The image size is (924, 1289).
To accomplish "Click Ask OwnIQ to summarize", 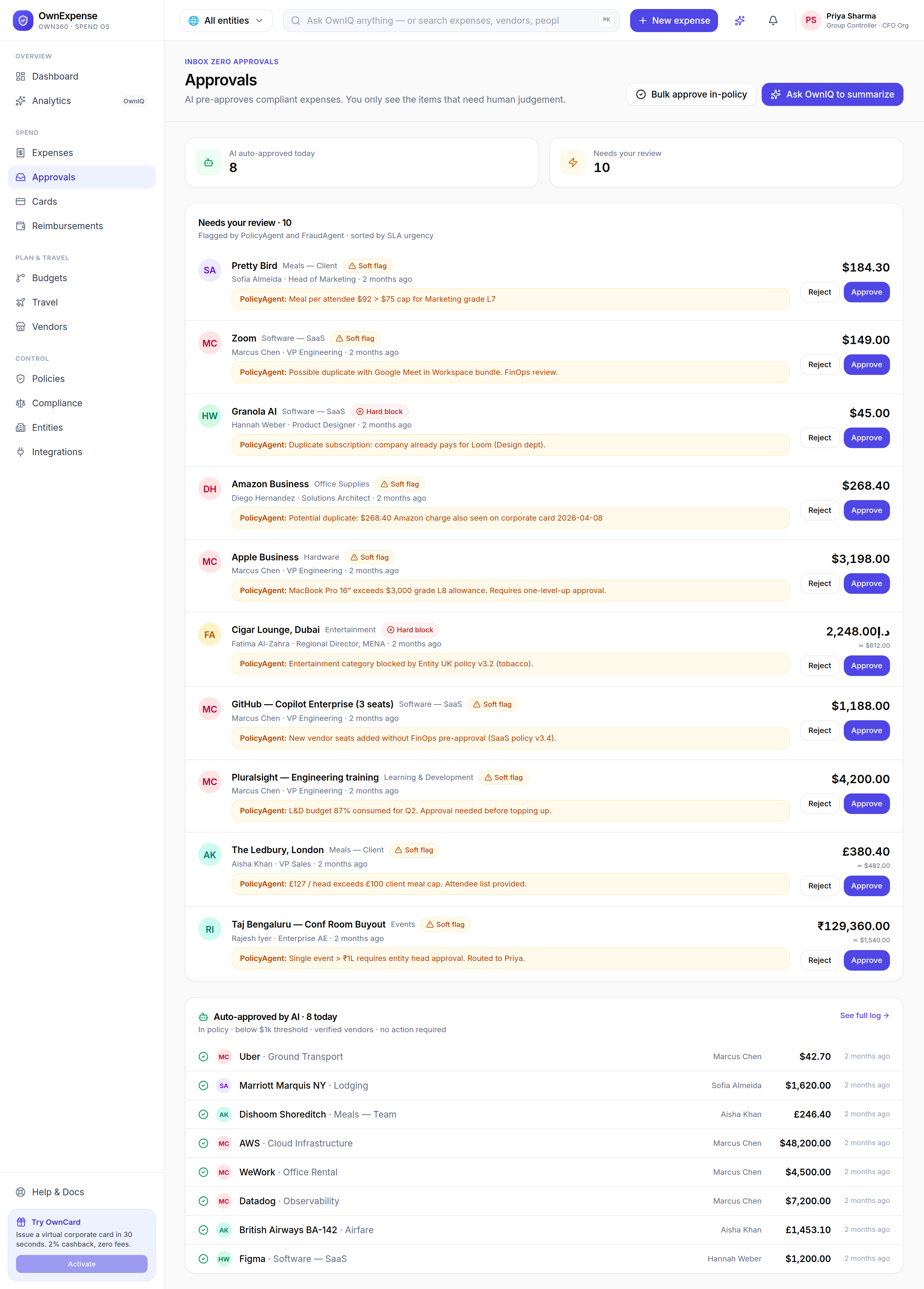I will pyautogui.click(x=832, y=94).
